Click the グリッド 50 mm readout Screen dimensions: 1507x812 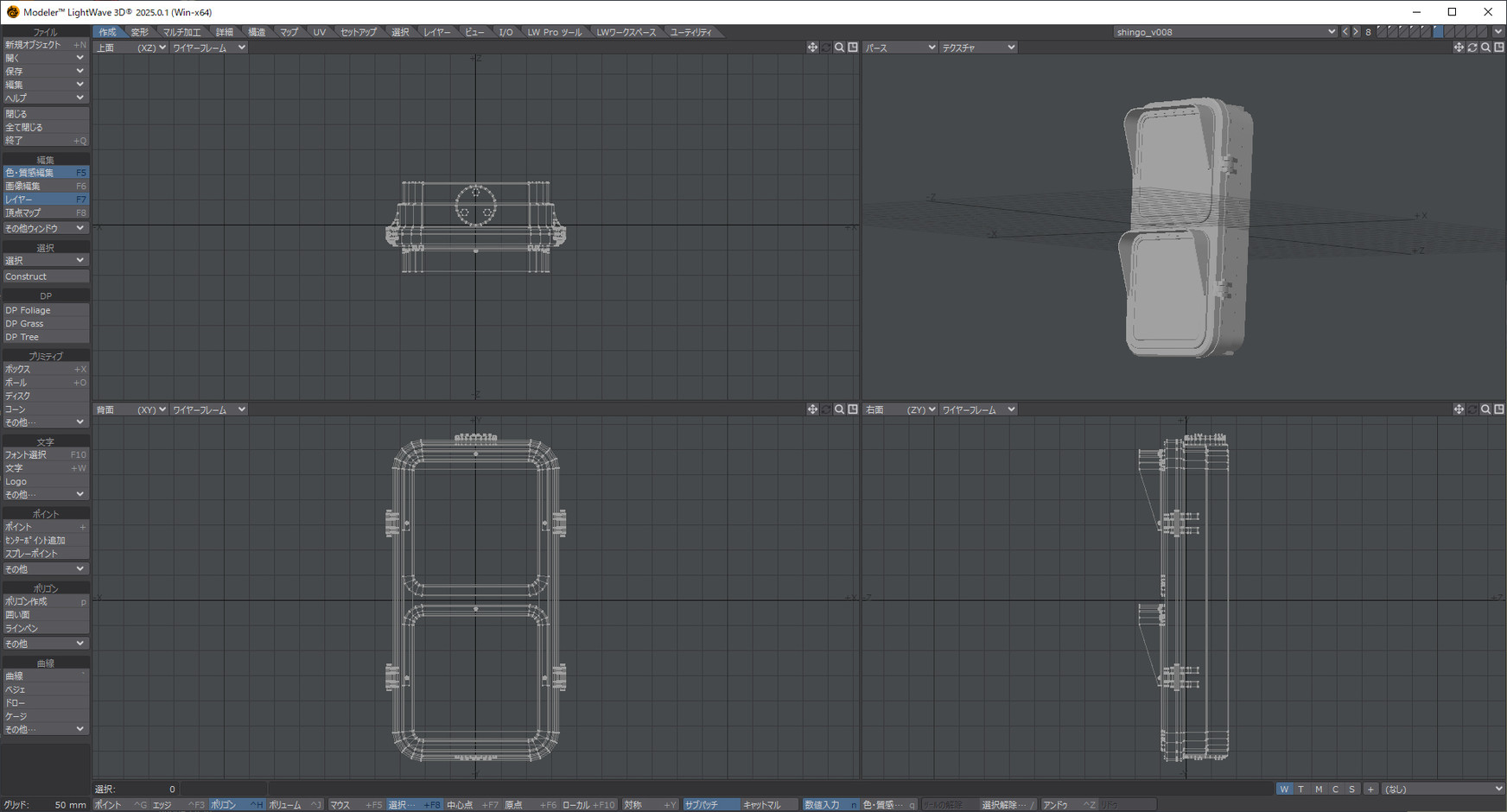coord(45,805)
